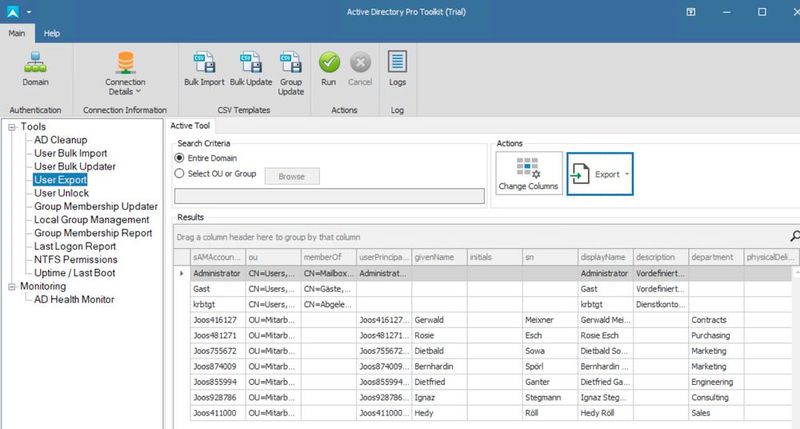Sort by the ou column header
The image size is (800, 429).
pyautogui.click(x=273, y=257)
